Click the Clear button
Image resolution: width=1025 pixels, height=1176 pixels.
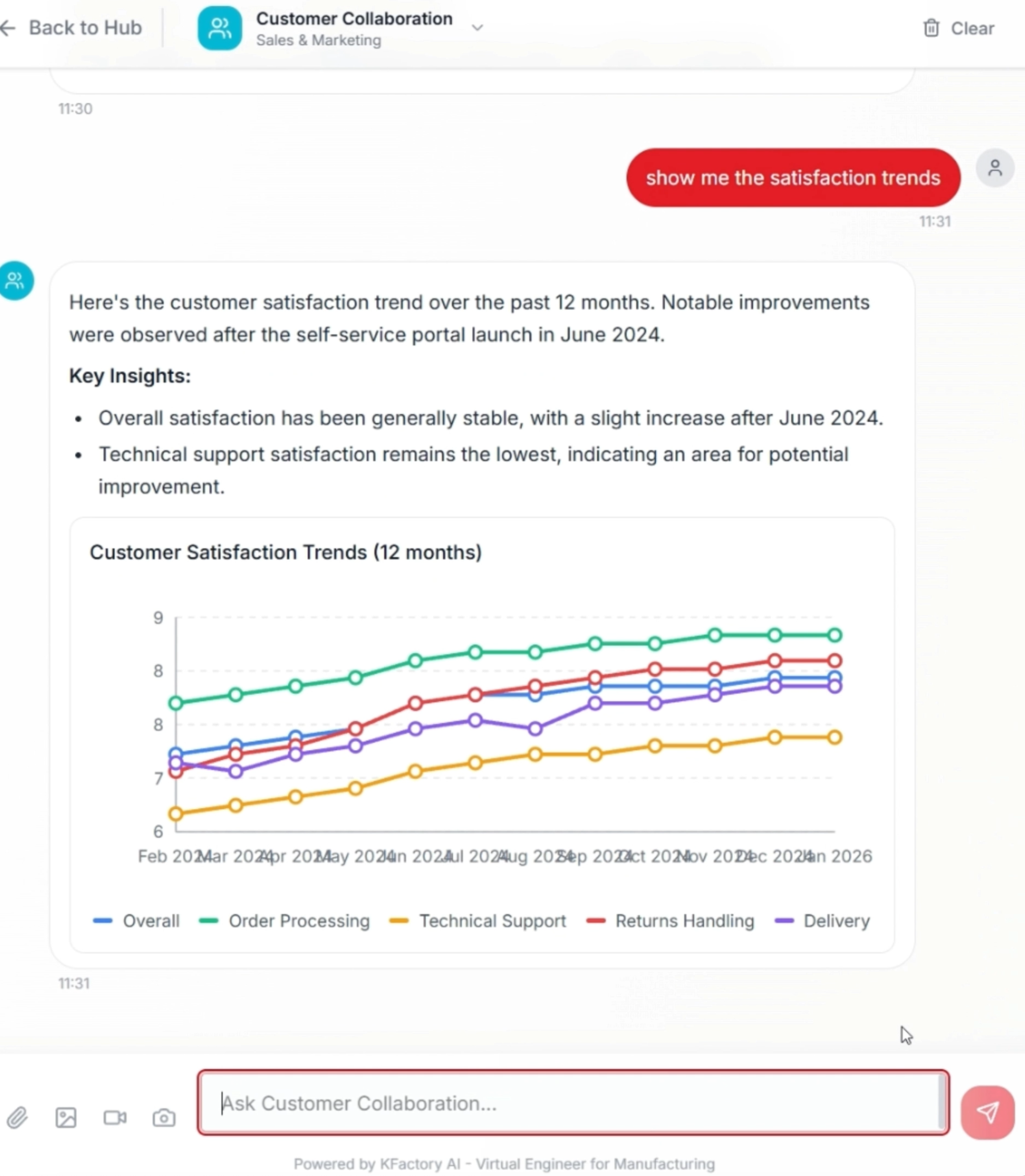[x=972, y=28]
